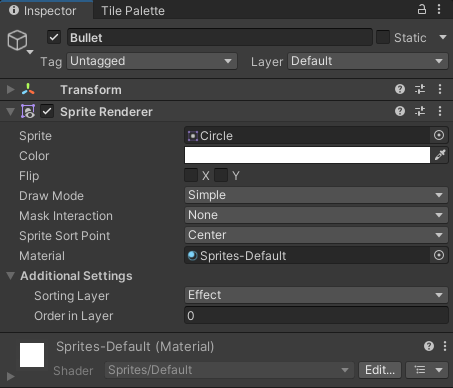Switch to the Tile Palette tab
Viewport: 453px width, 388px height.
point(133,11)
